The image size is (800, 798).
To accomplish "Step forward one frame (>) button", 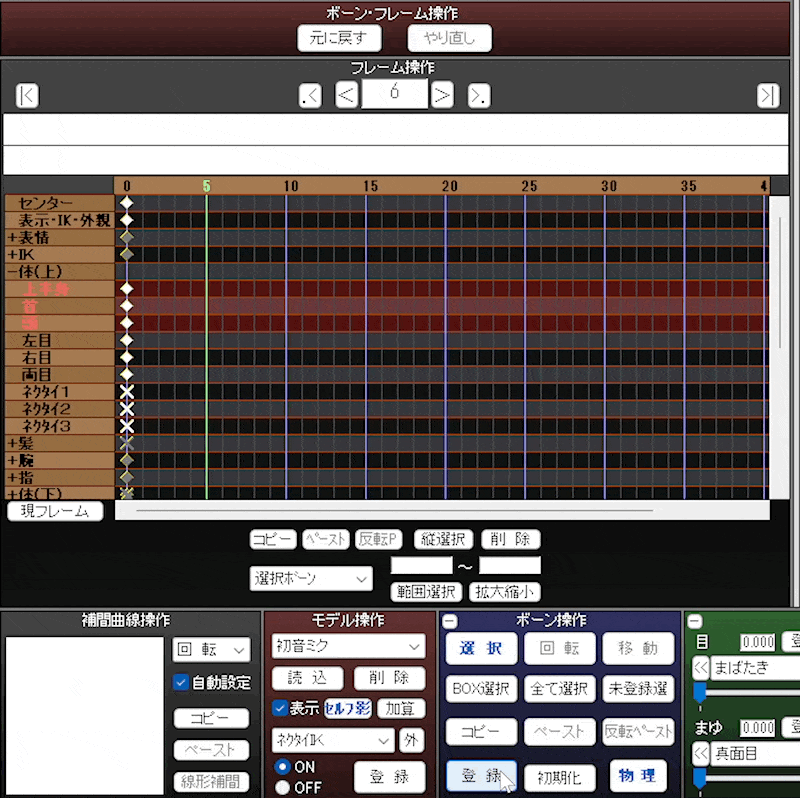I will click(442, 95).
